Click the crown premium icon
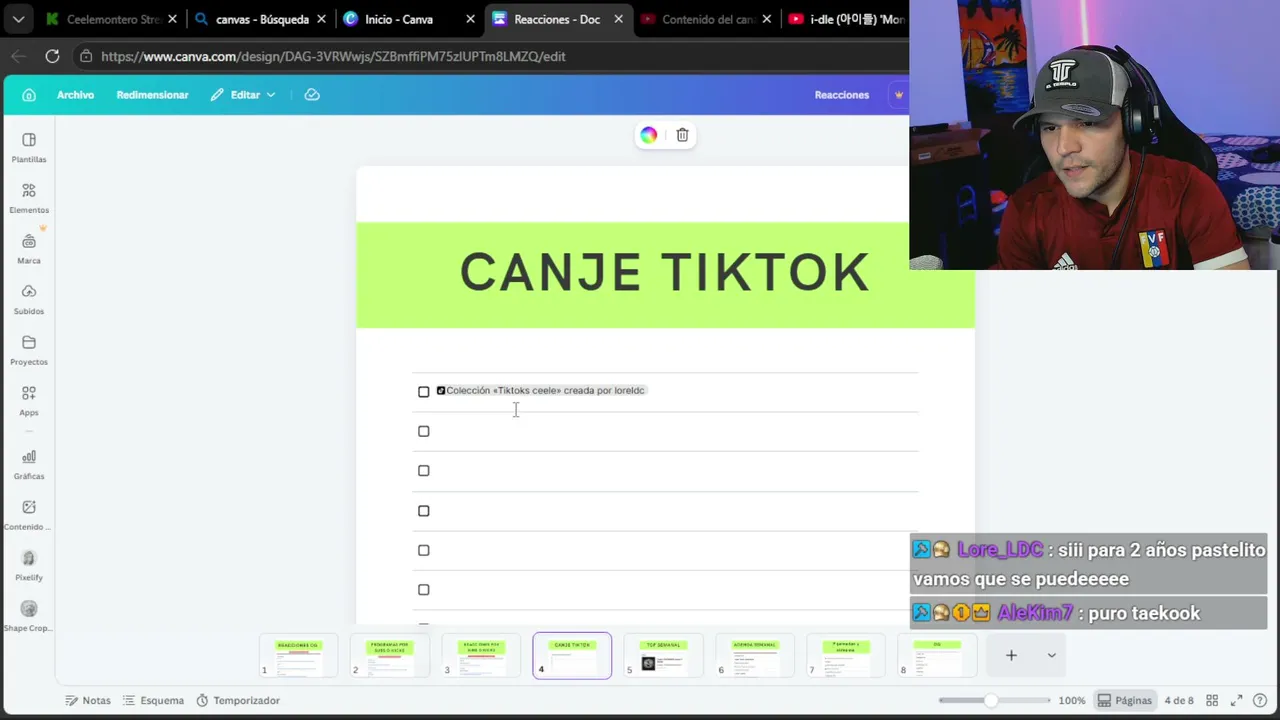The width and height of the screenshot is (1280, 720). point(899,95)
